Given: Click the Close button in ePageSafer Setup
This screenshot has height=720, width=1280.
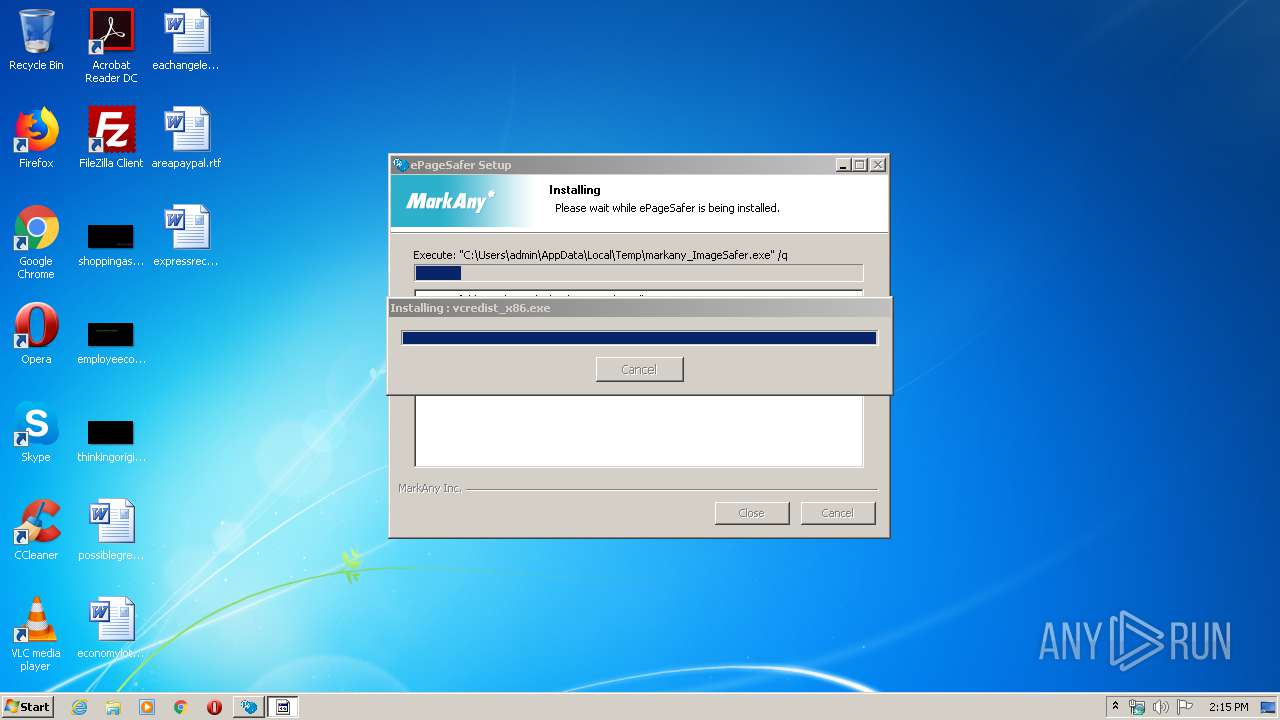Looking at the screenshot, I should click(751, 513).
